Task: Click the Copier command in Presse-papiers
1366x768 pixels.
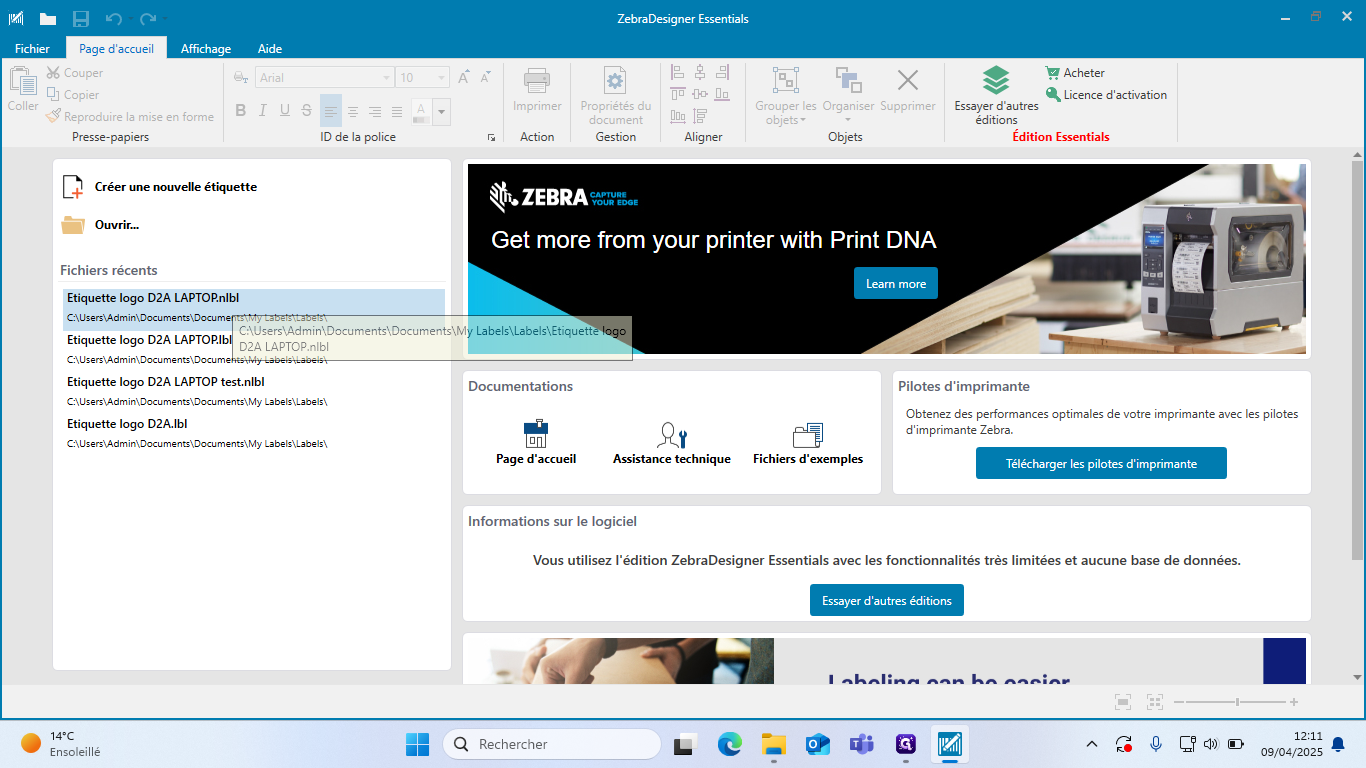Action: point(73,95)
